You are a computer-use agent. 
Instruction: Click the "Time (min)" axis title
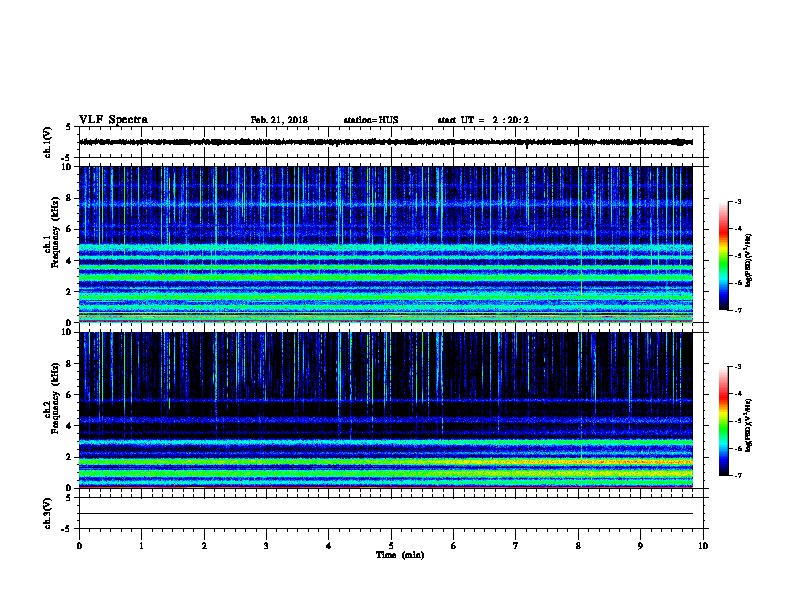pyautogui.click(x=400, y=555)
